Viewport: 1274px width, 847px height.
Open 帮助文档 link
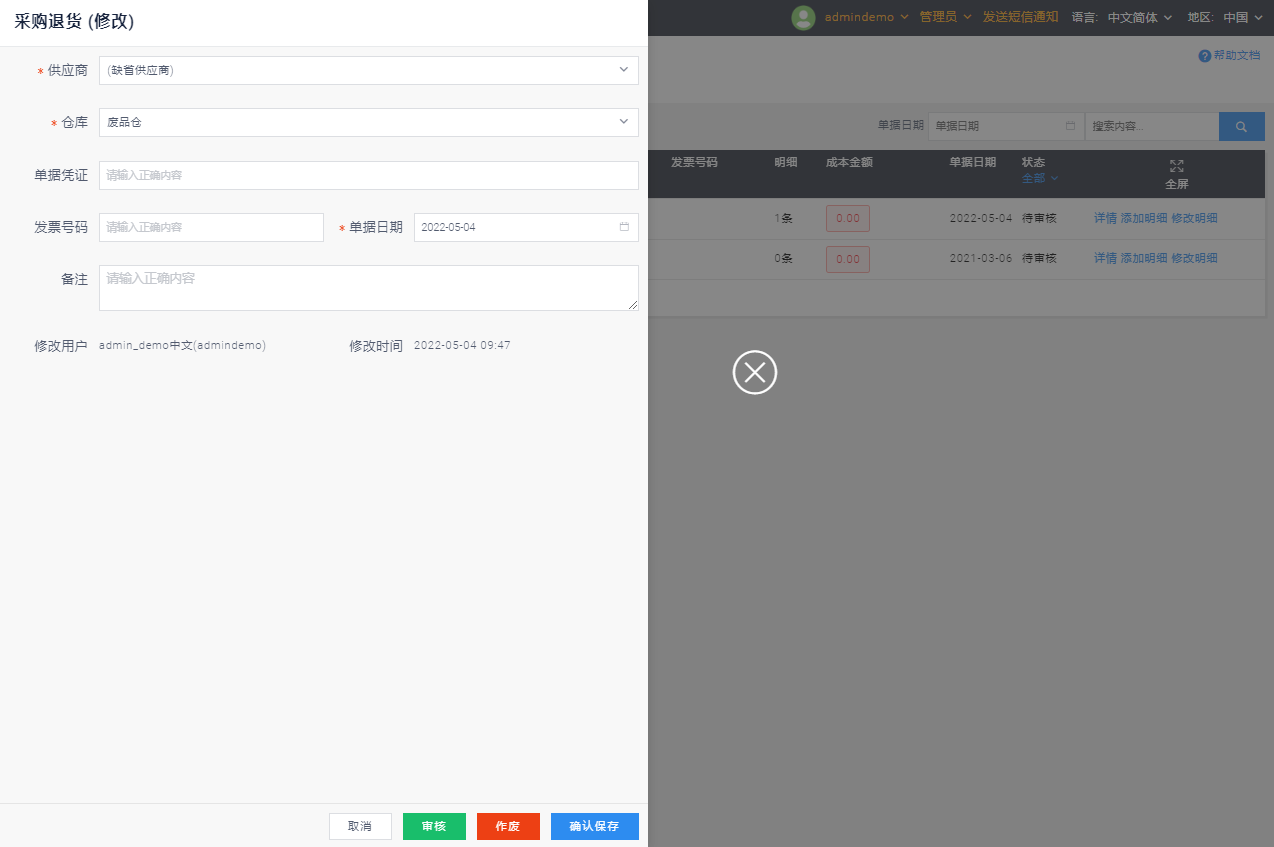click(1236, 56)
